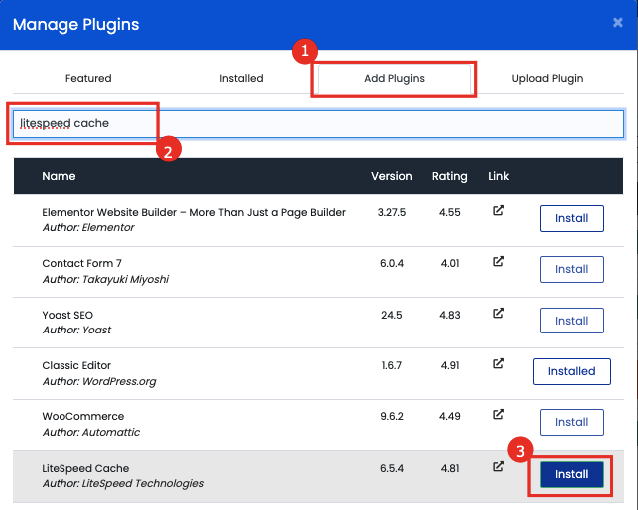The image size is (638, 510).
Task: Open Yoast SEO external link icon
Action: (x=498, y=313)
